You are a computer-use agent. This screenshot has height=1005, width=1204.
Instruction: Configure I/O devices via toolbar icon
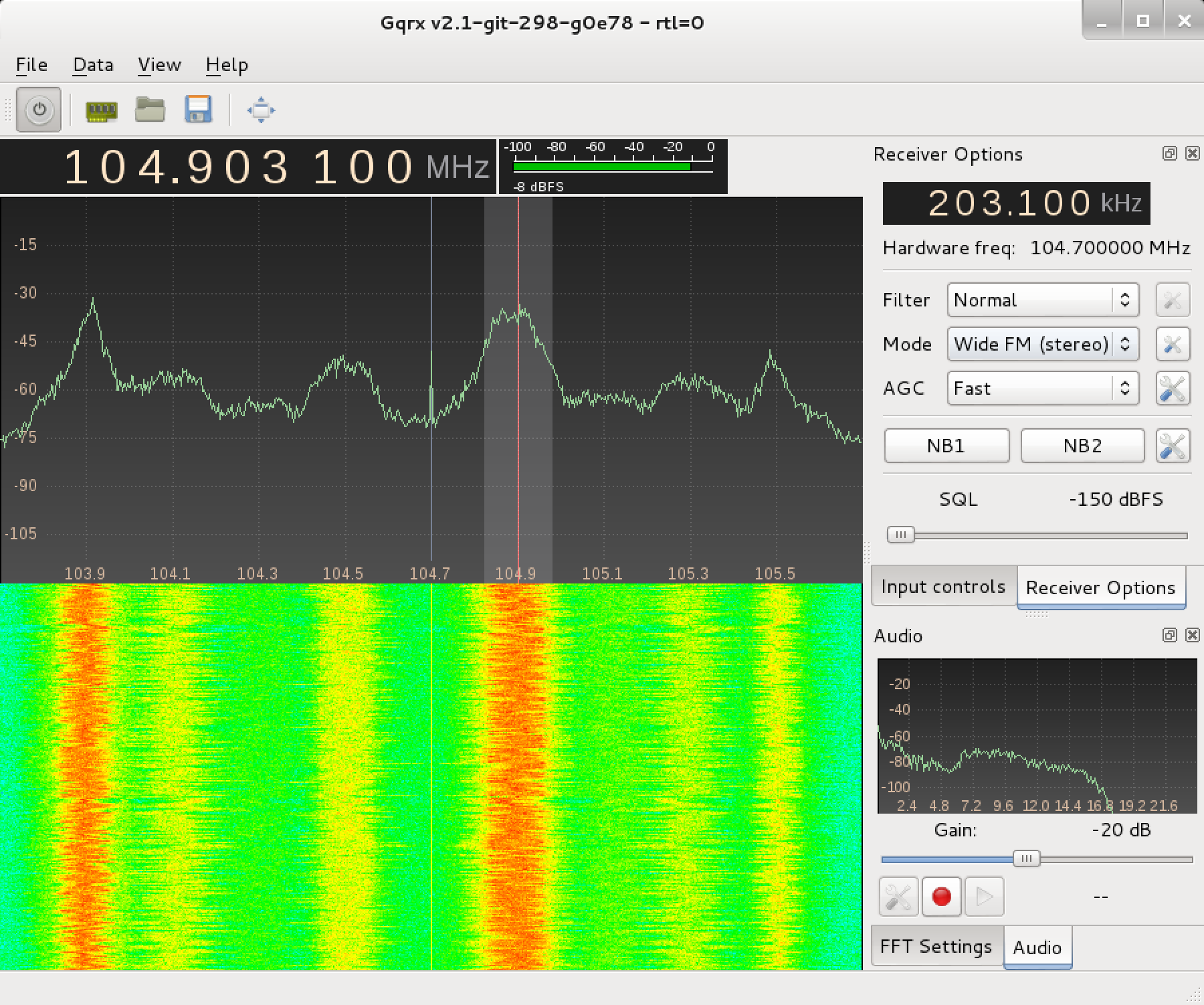click(99, 110)
